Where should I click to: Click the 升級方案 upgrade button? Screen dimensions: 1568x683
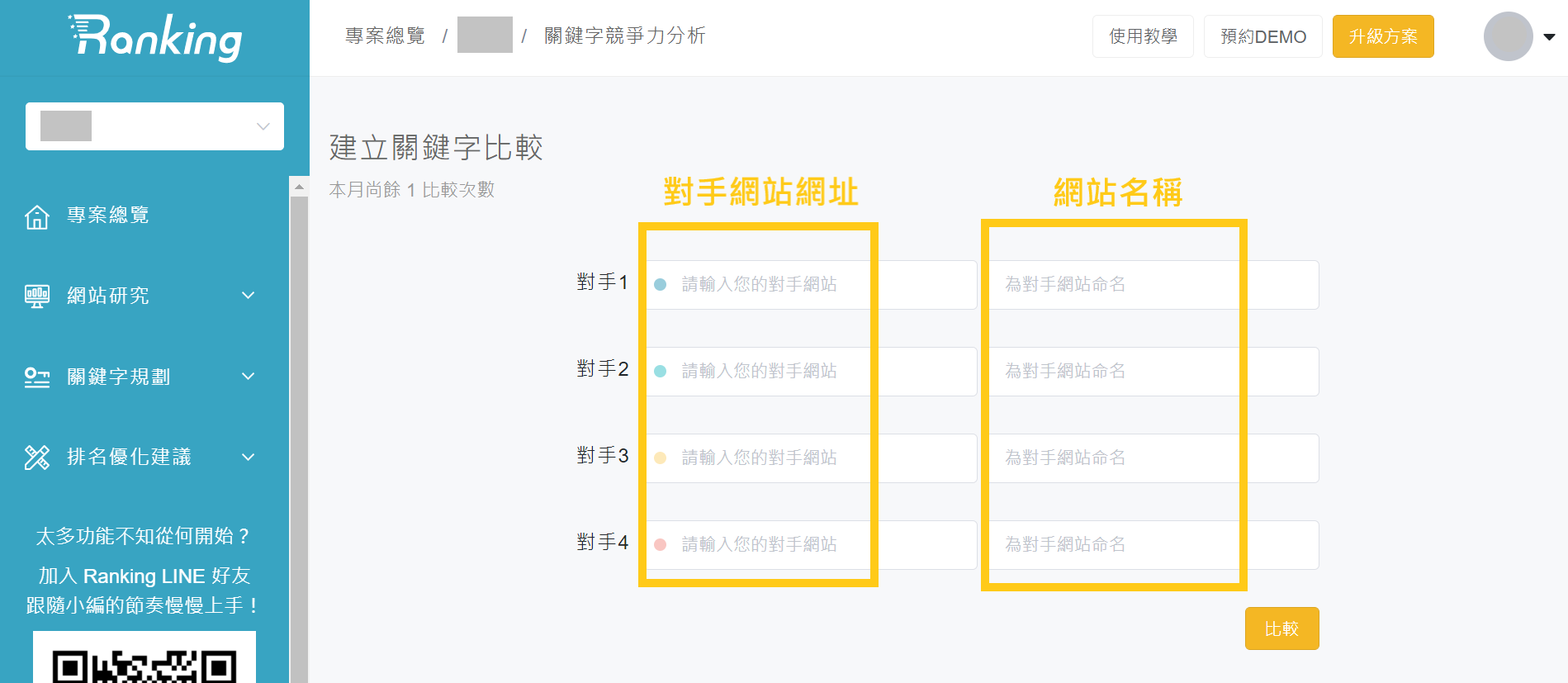(1383, 36)
